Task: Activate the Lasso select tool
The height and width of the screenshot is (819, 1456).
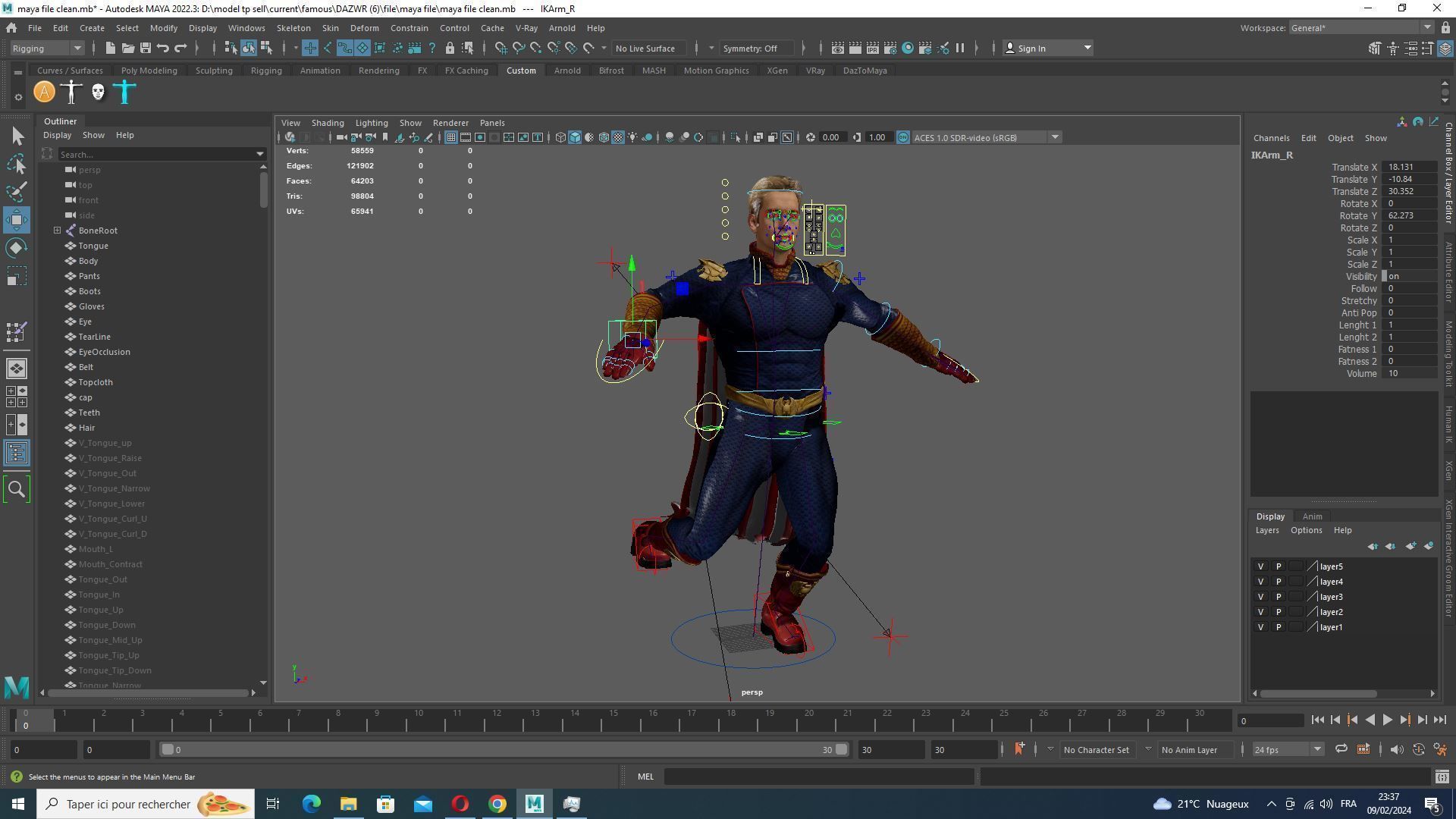Action: coord(17,164)
